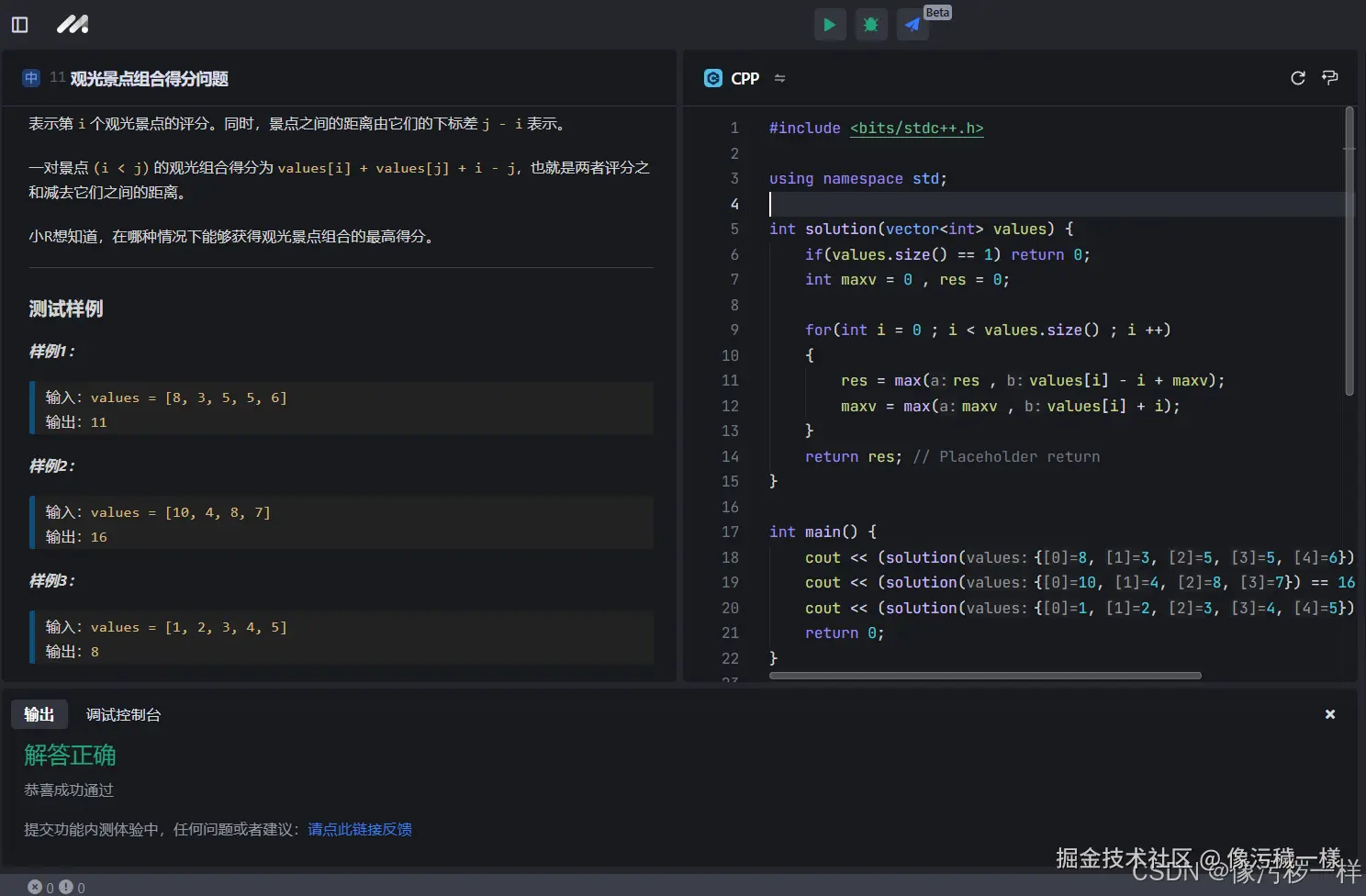Submit solution with paper plane icon

pyautogui.click(x=913, y=25)
